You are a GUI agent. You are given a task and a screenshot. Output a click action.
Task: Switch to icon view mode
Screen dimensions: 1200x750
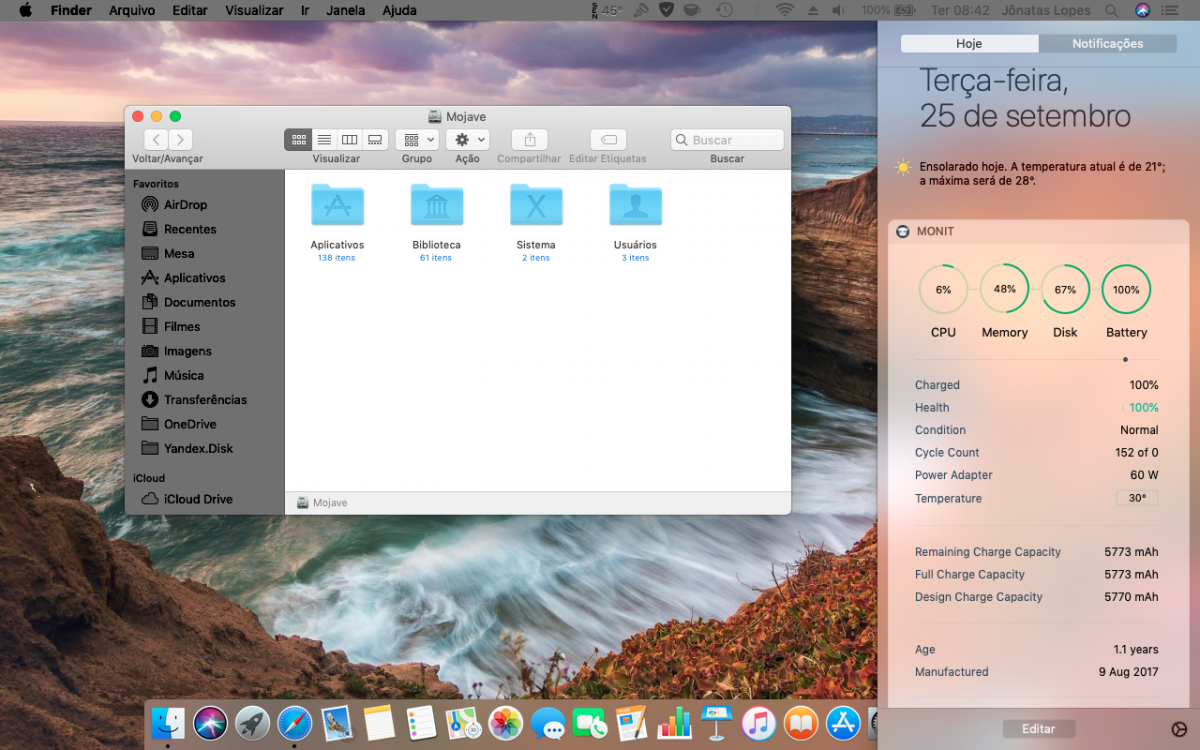tap(298, 140)
